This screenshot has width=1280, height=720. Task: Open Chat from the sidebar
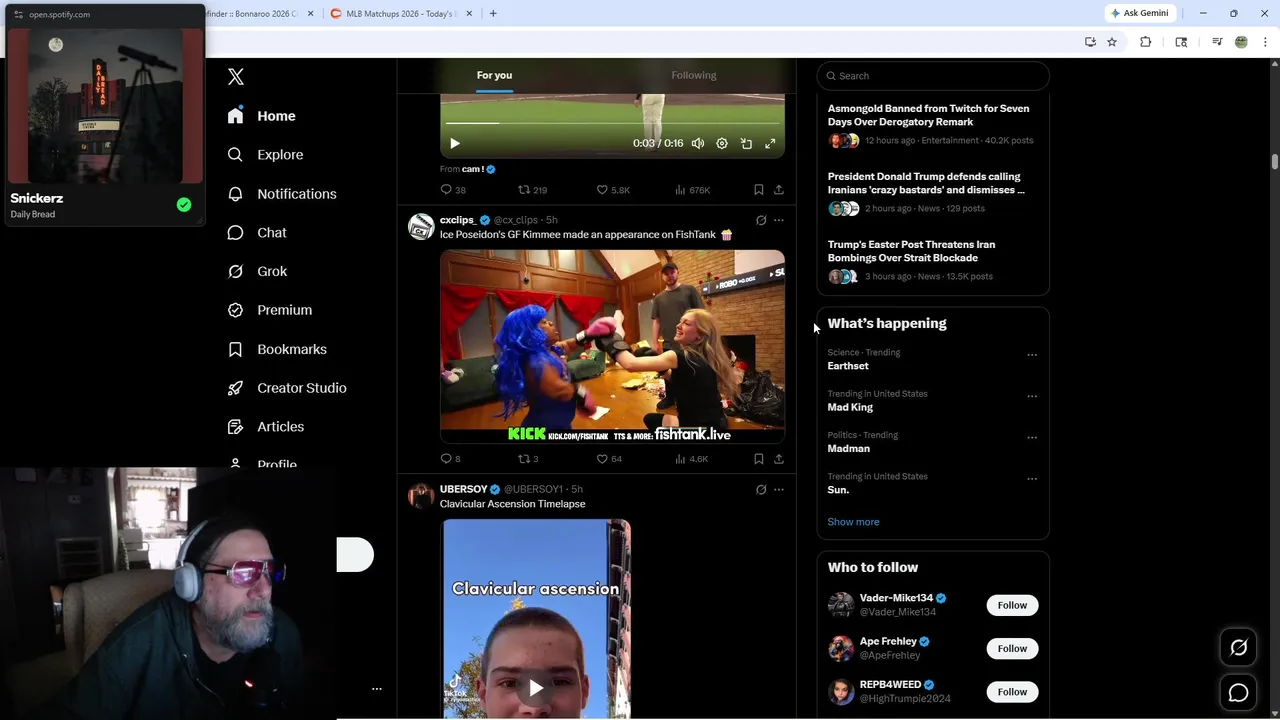click(x=257, y=233)
